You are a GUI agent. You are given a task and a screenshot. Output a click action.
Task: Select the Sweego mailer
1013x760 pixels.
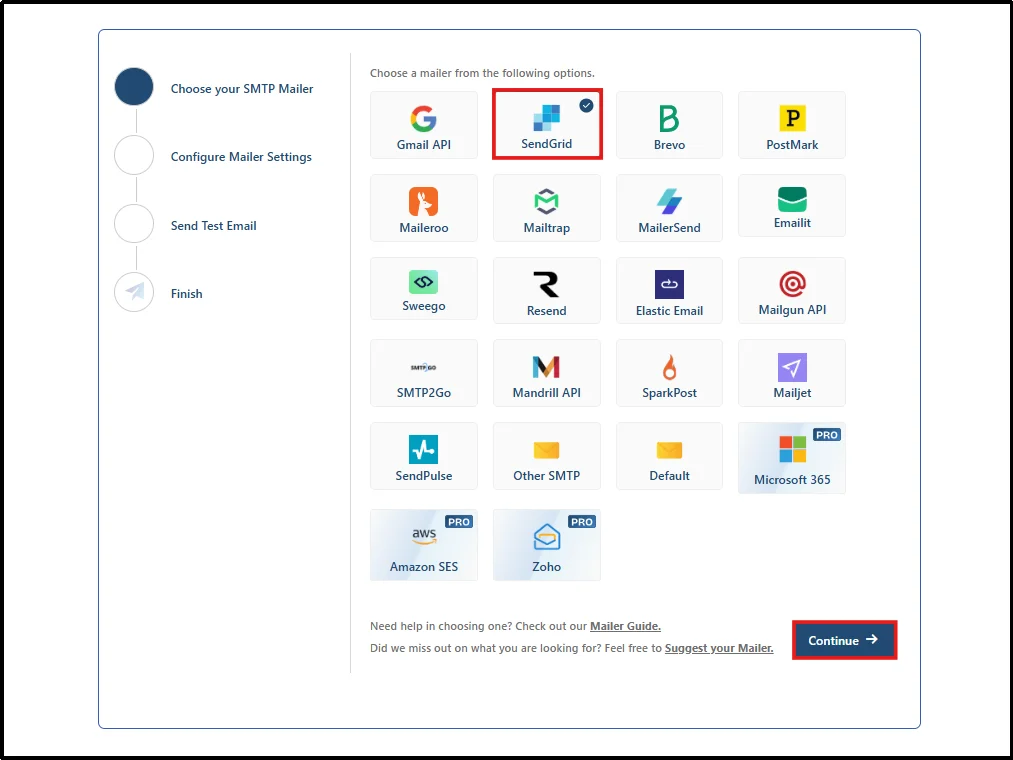[424, 288]
